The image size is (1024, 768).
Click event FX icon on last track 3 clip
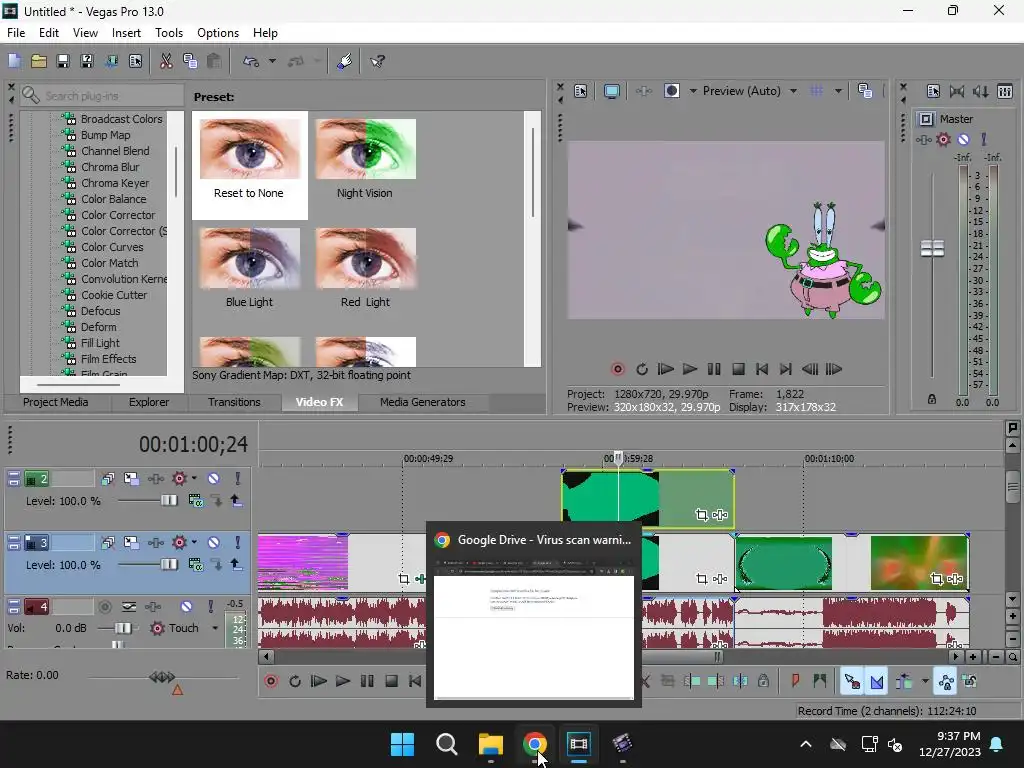[955, 579]
